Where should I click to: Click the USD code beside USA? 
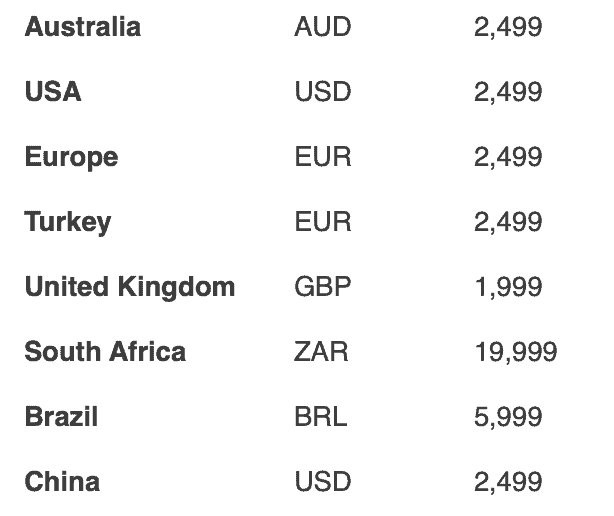[323, 92]
